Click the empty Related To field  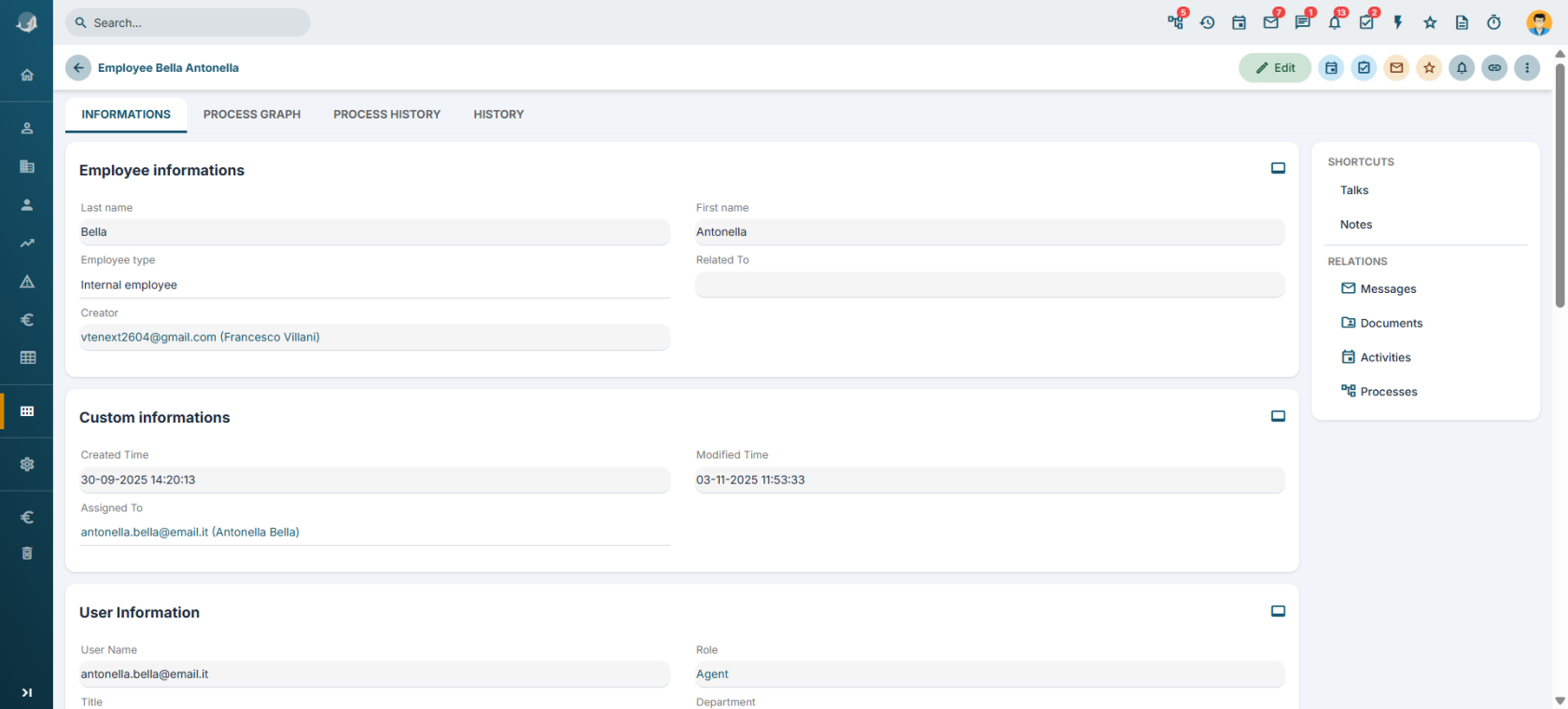(989, 285)
